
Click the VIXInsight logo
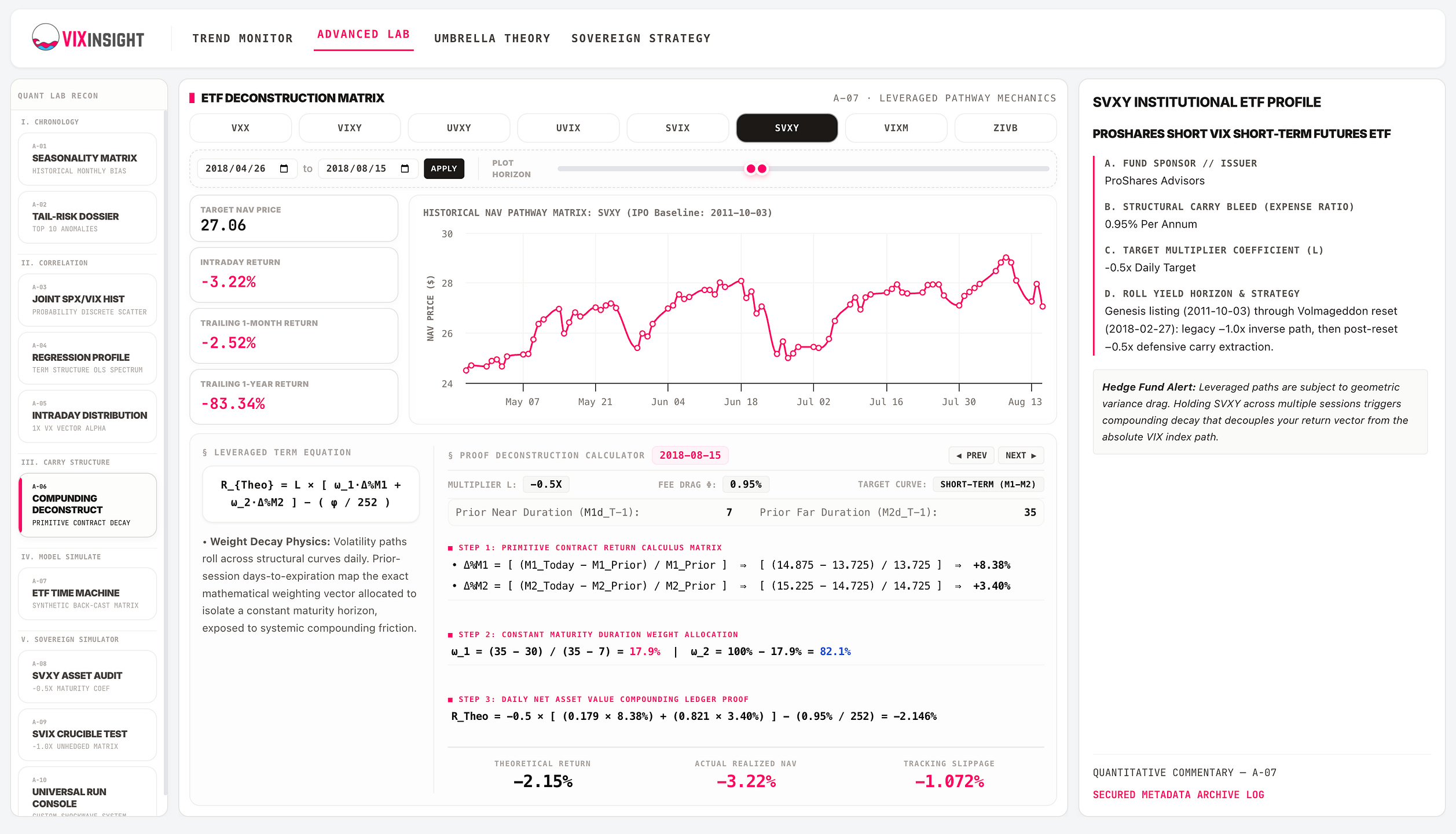(x=88, y=38)
